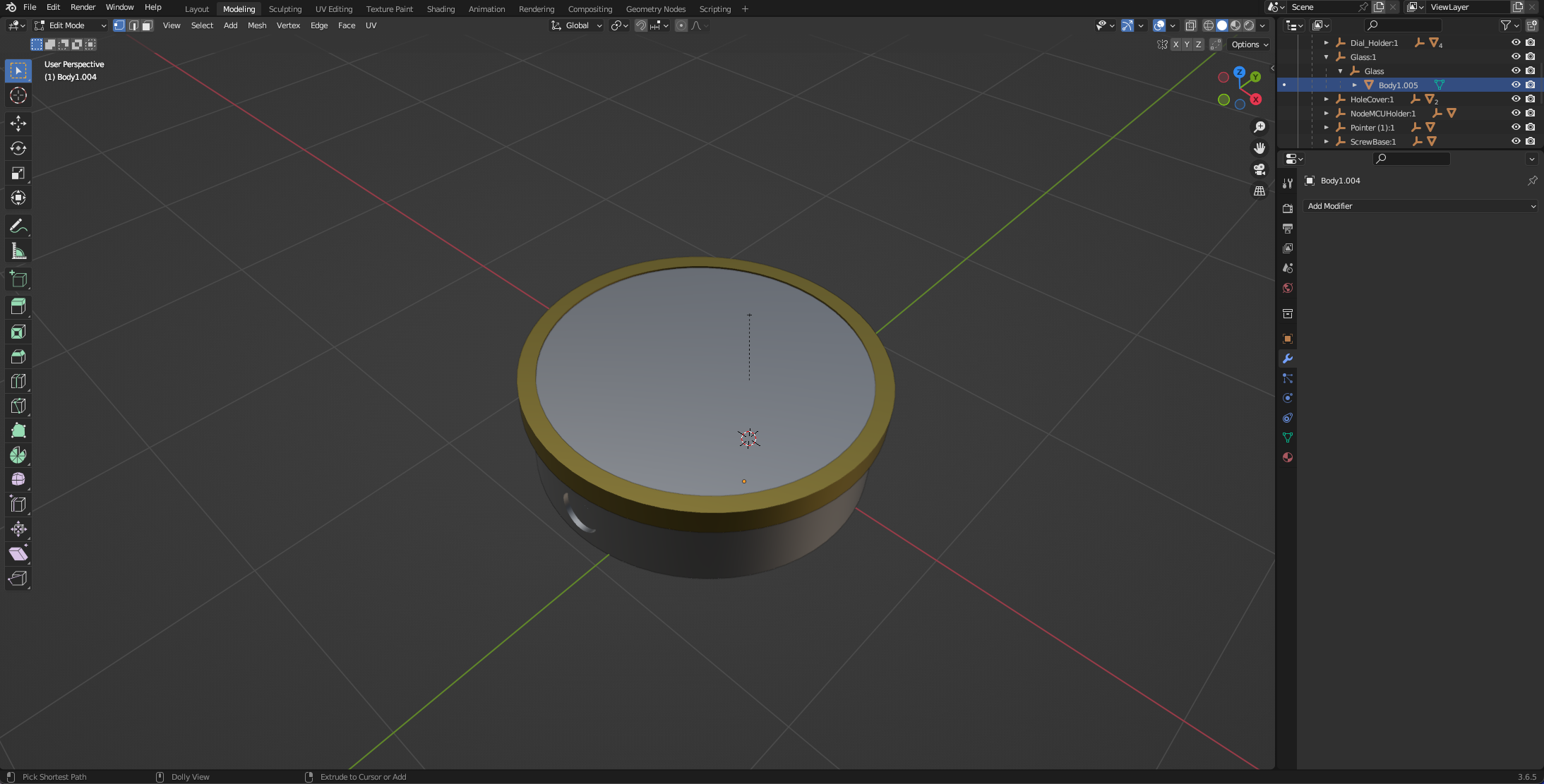The image size is (1544, 784).
Task: Select the Knife tool
Action: pyautogui.click(x=18, y=406)
